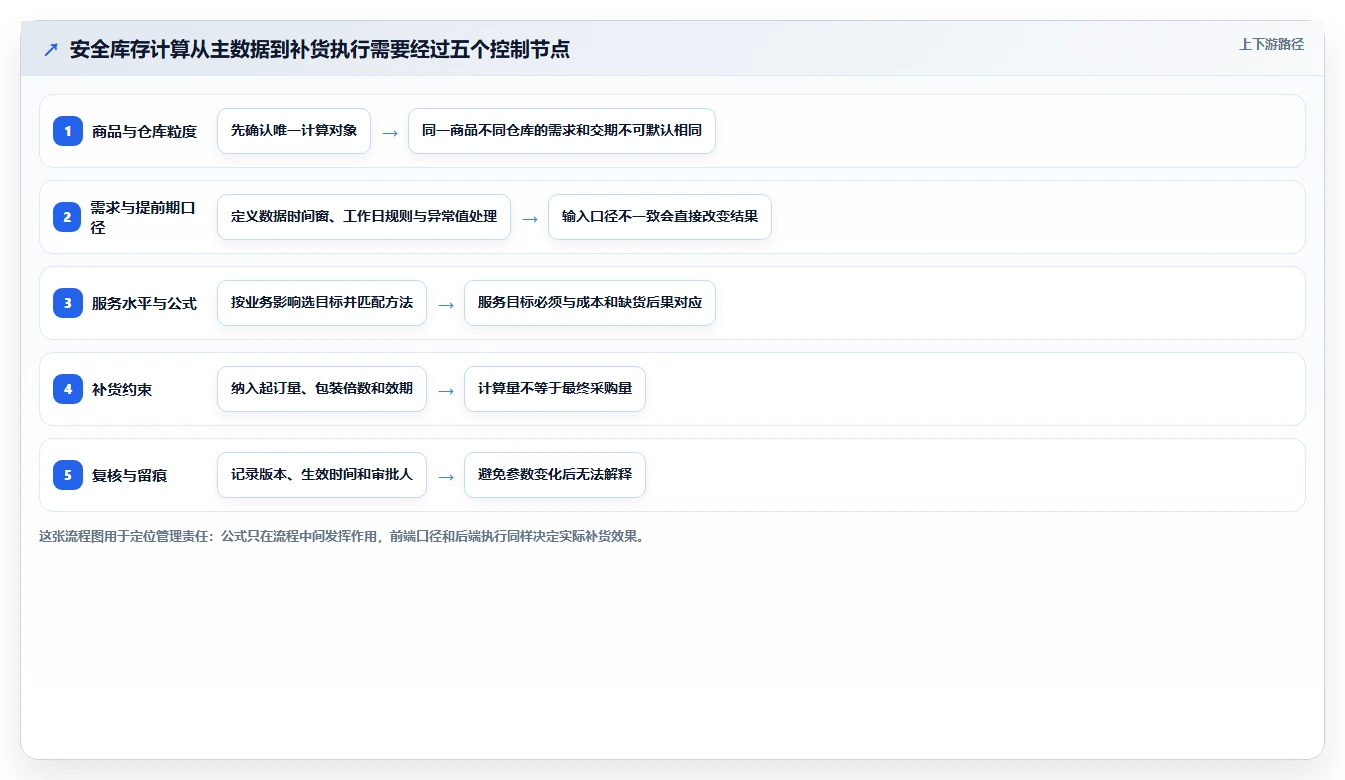The height and width of the screenshot is (780, 1345).
Task: Click the 计算量不等于最终采购量 box
Action: pyautogui.click(x=555, y=389)
